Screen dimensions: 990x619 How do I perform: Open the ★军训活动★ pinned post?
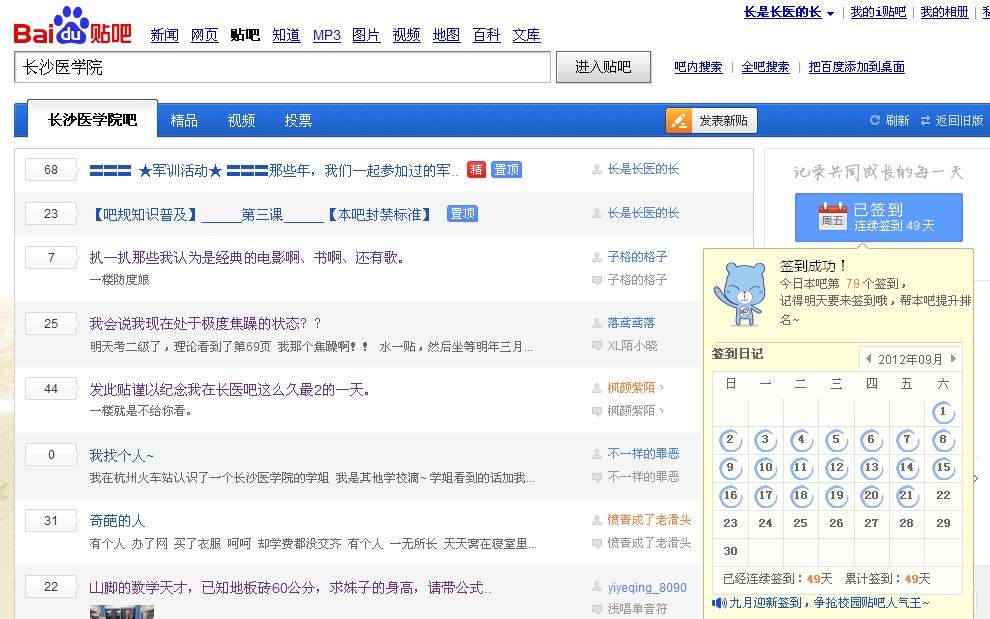(x=274, y=171)
